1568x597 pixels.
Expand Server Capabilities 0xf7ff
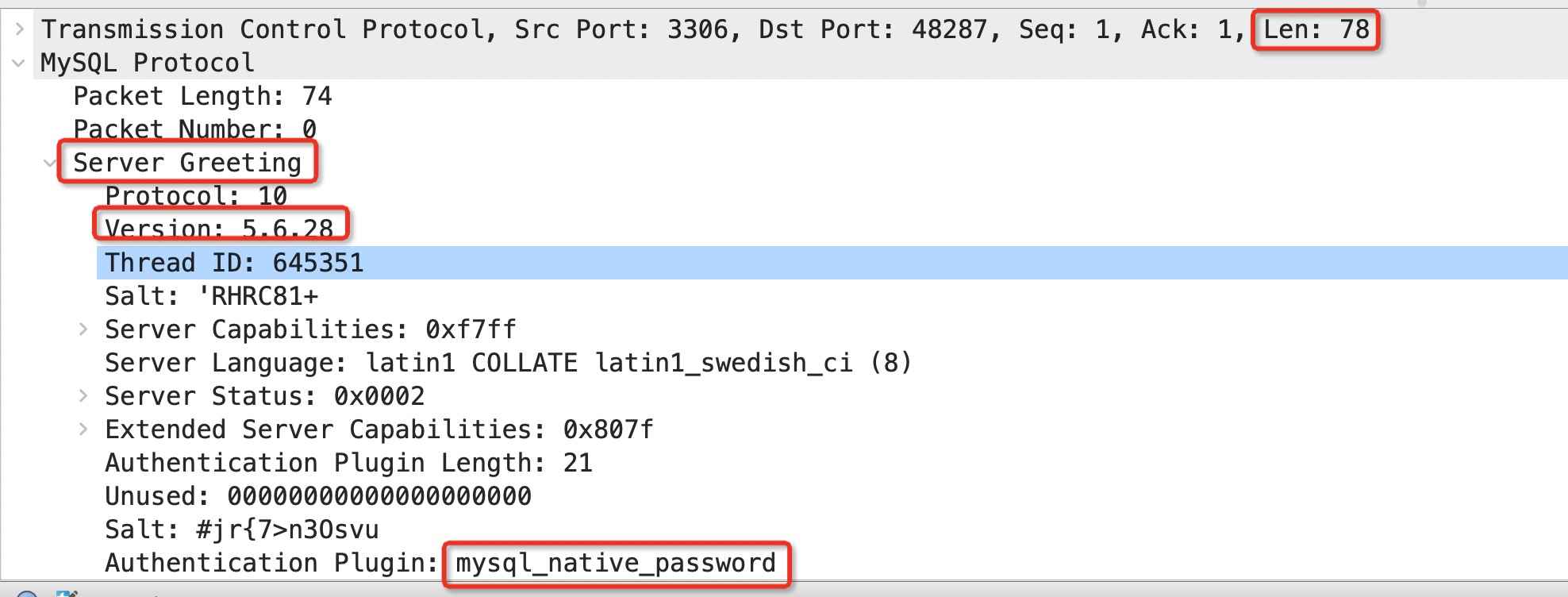83,329
